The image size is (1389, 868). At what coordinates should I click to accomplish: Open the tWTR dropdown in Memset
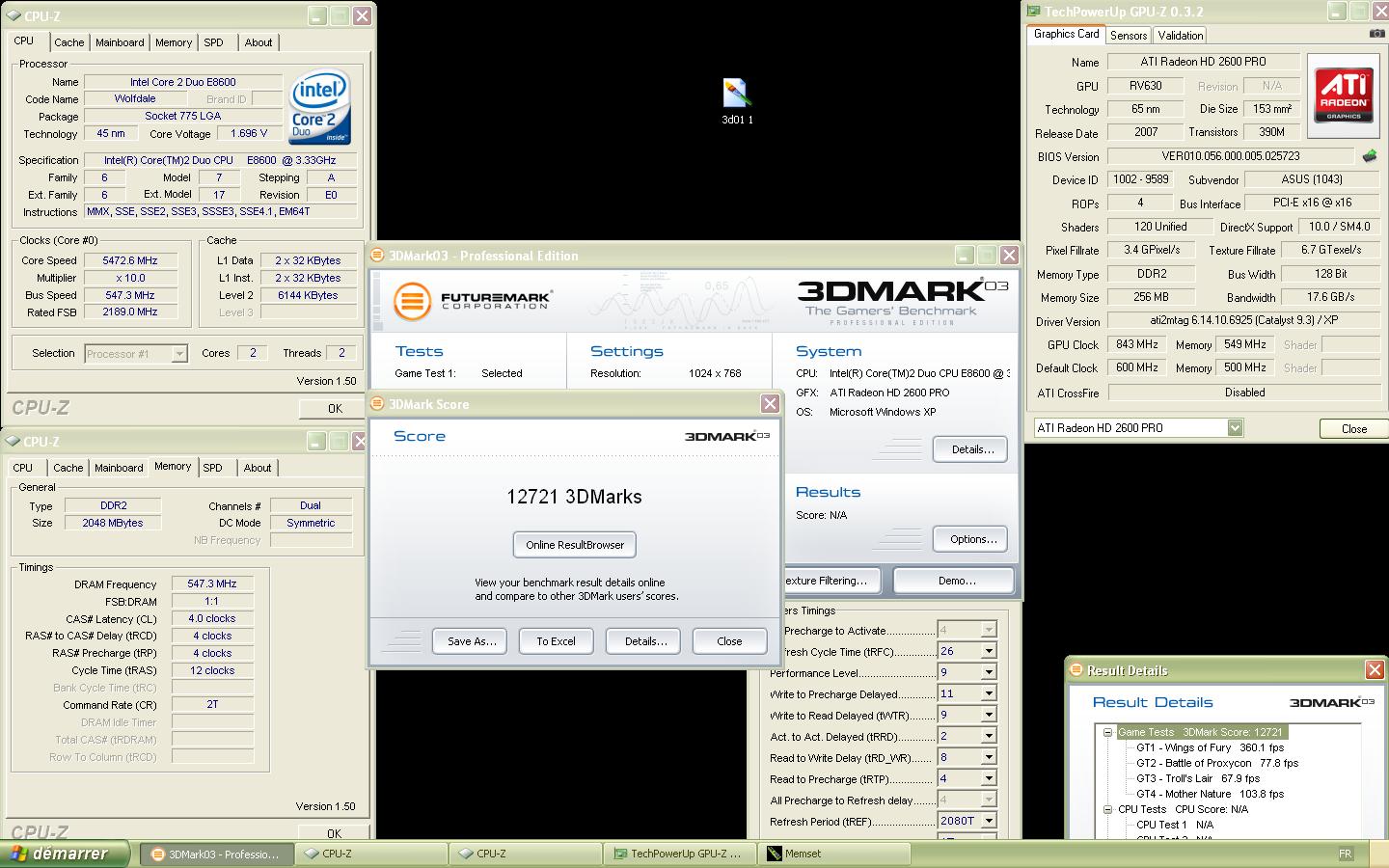(988, 715)
